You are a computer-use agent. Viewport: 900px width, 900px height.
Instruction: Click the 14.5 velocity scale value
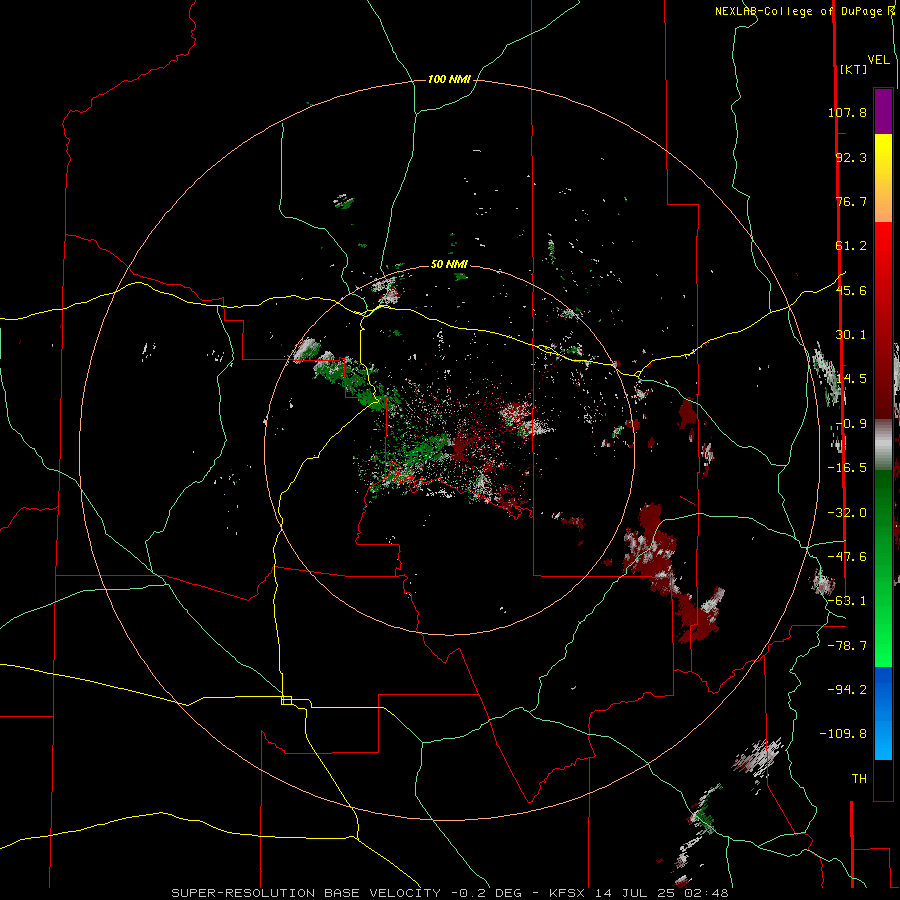(x=851, y=379)
